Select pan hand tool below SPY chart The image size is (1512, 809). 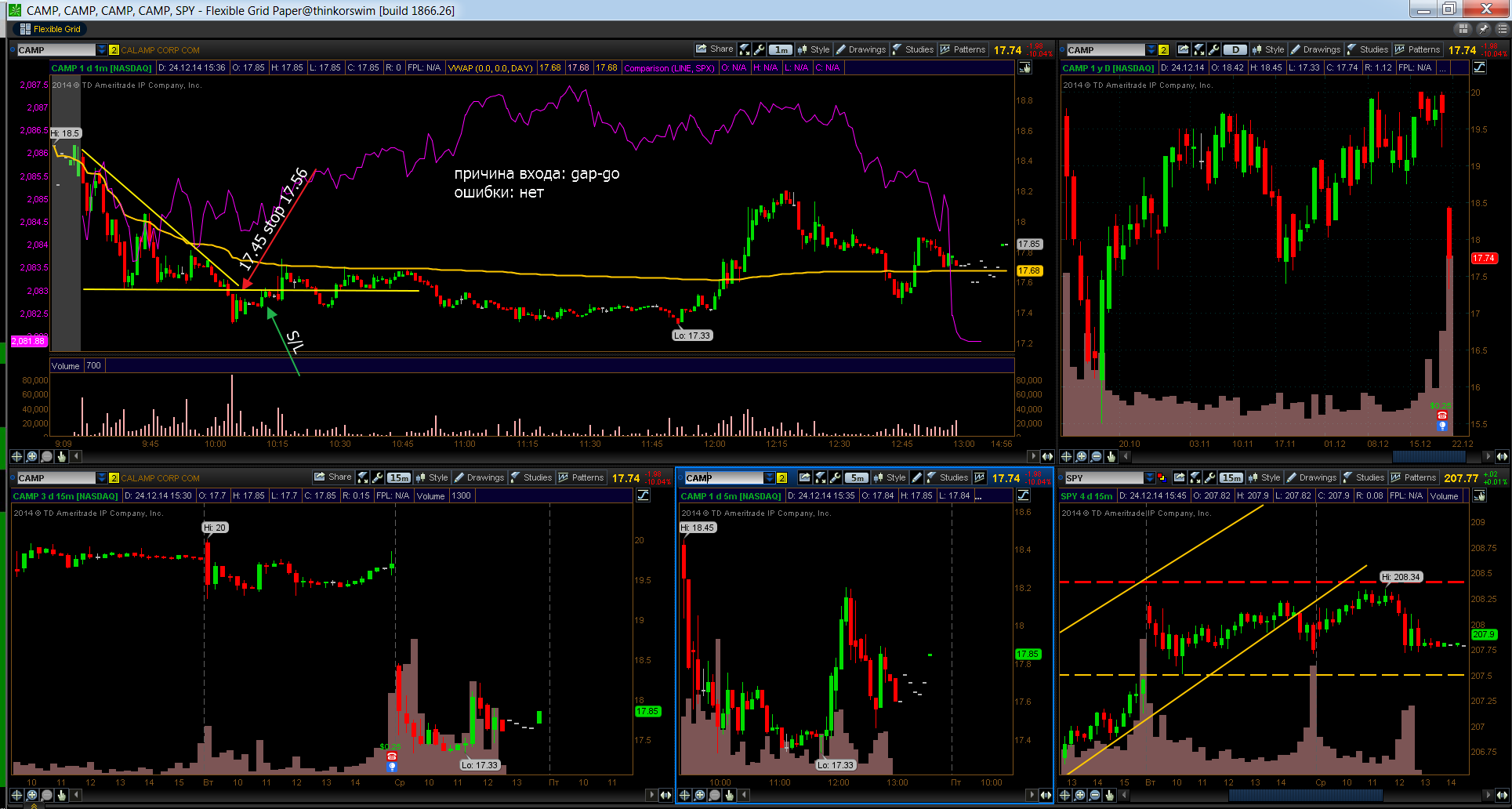click(x=1109, y=795)
